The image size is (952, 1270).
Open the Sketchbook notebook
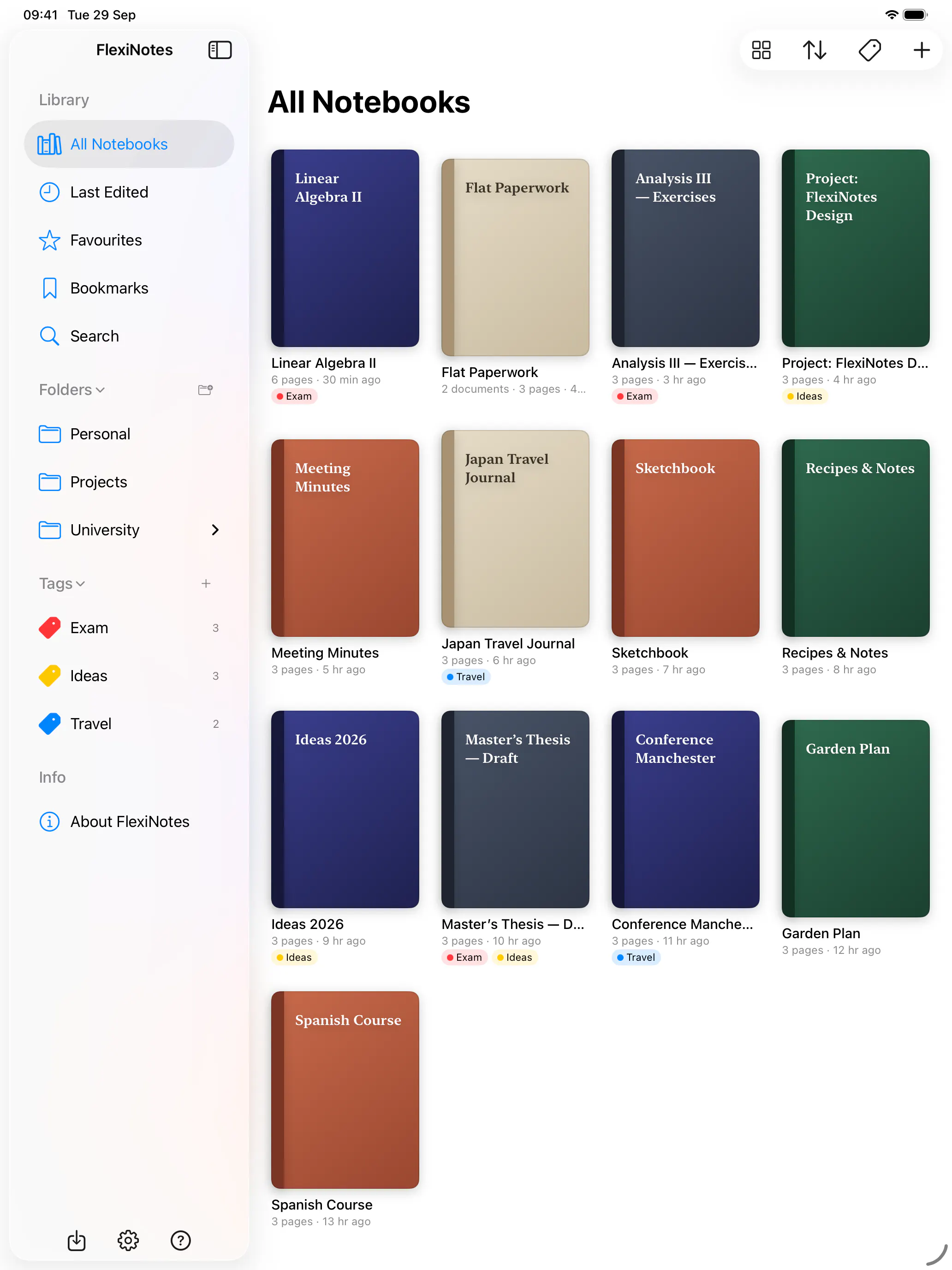click(x=685, y=538)
